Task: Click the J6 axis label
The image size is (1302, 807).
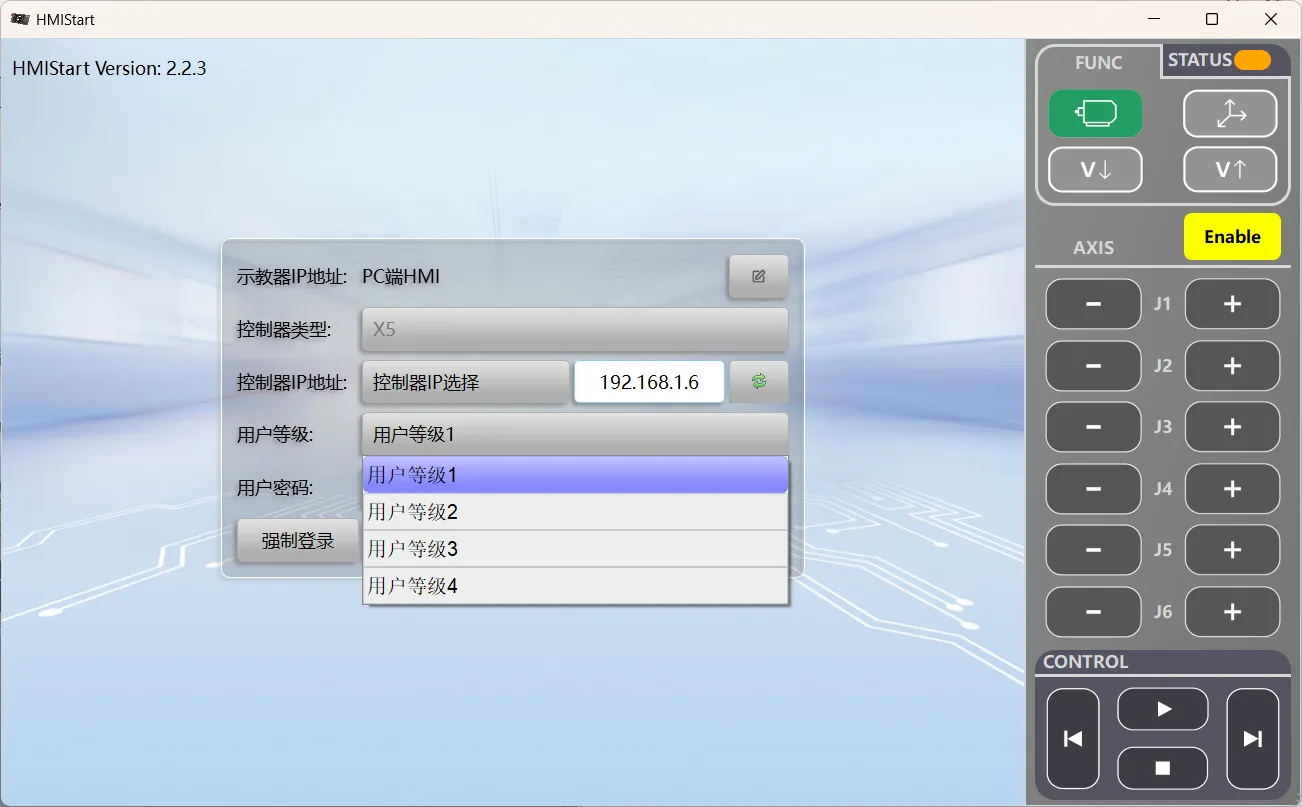Action: click(x=1162, y=612)
